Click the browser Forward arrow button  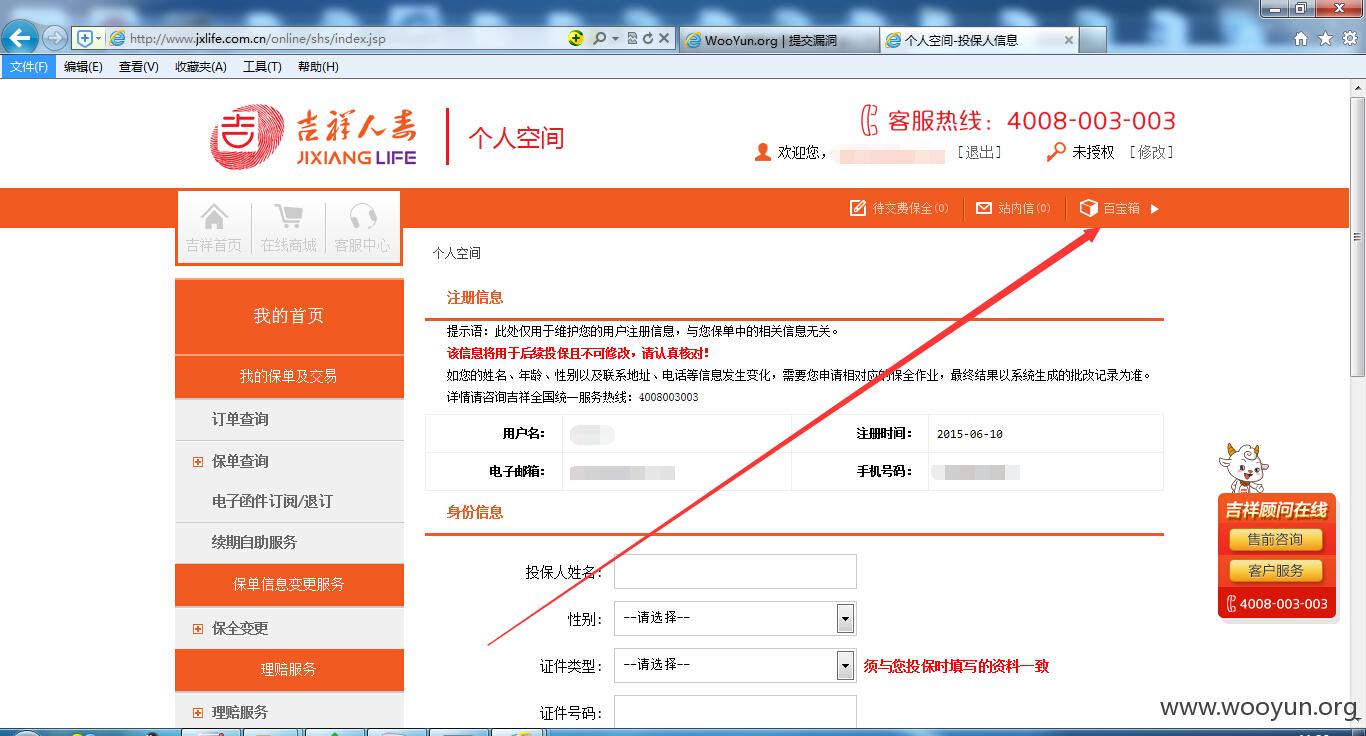tap(55, 38)
